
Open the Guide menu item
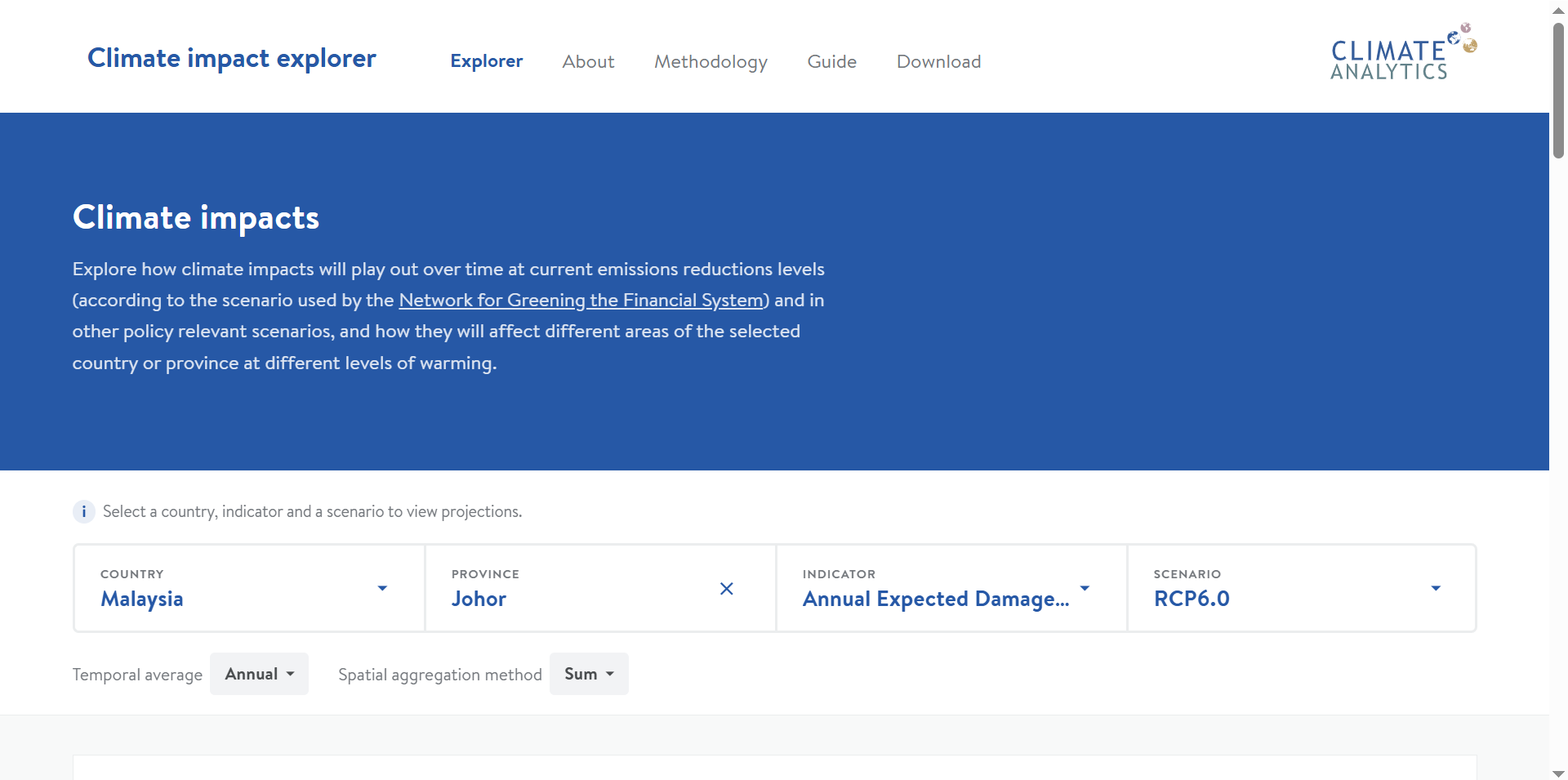click(x=831, y=61)
